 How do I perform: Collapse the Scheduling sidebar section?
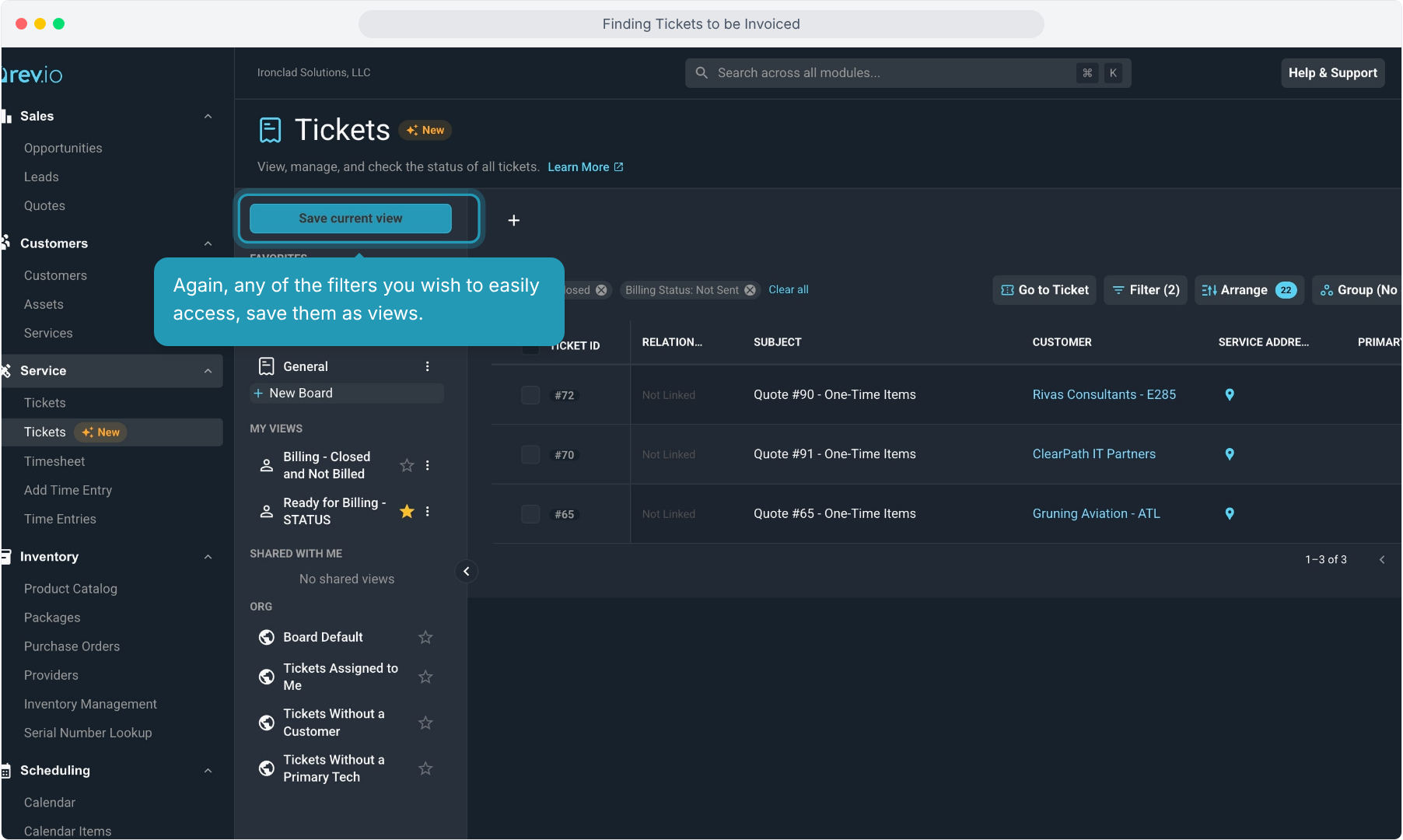(x=208, y=771)
